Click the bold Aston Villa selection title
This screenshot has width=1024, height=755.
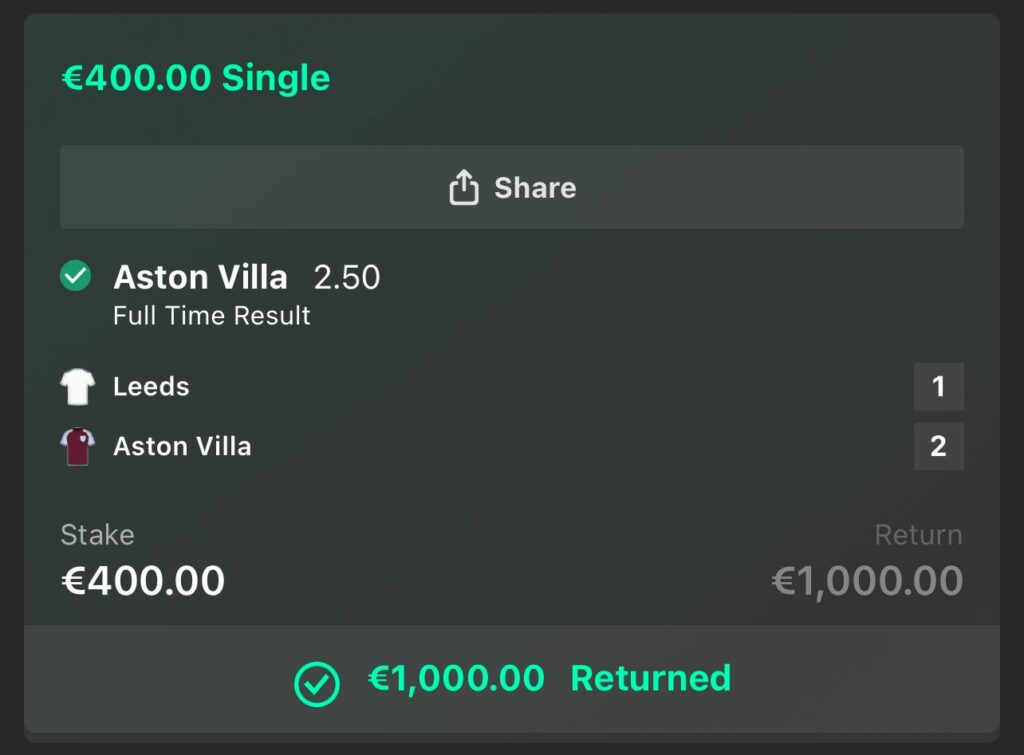coord(200,277)
